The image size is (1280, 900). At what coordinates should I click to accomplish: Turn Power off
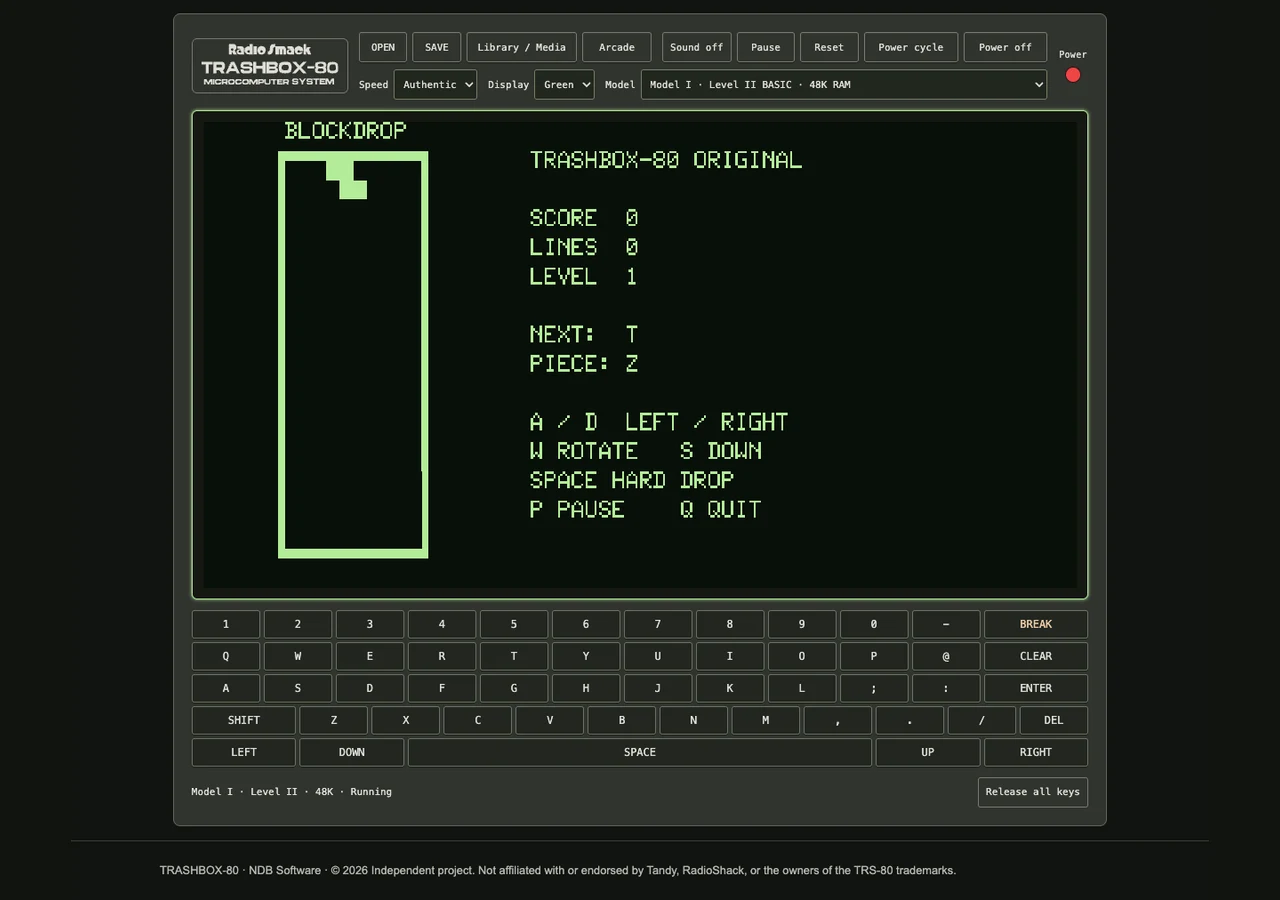pos(1005,47)
